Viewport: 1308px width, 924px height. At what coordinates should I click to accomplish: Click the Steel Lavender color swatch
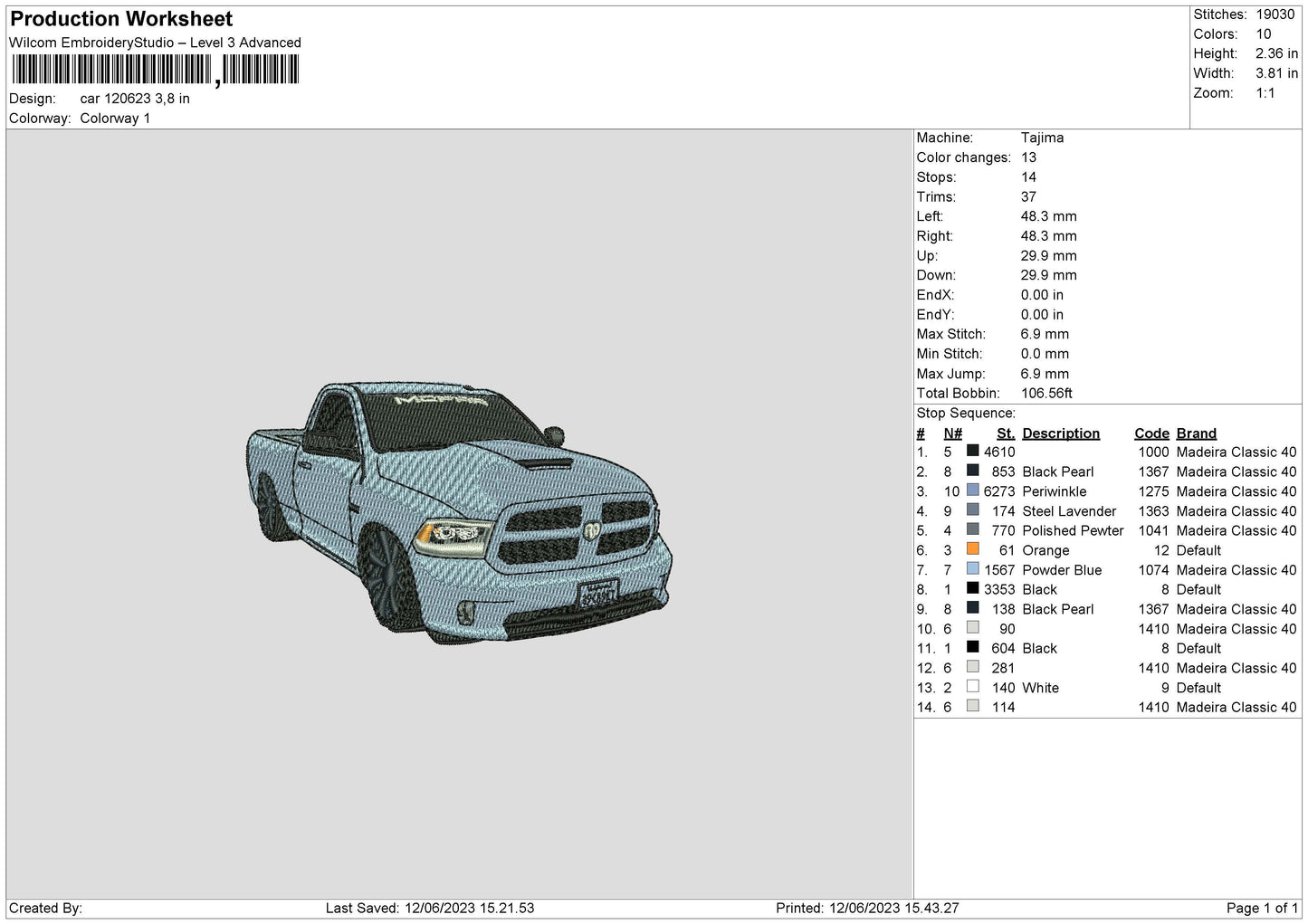973,510
